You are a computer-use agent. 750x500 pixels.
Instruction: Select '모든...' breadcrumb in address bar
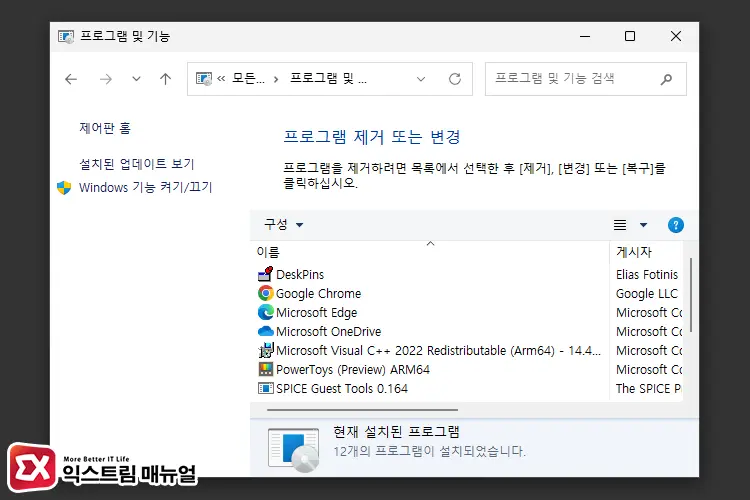pos(248,78)
